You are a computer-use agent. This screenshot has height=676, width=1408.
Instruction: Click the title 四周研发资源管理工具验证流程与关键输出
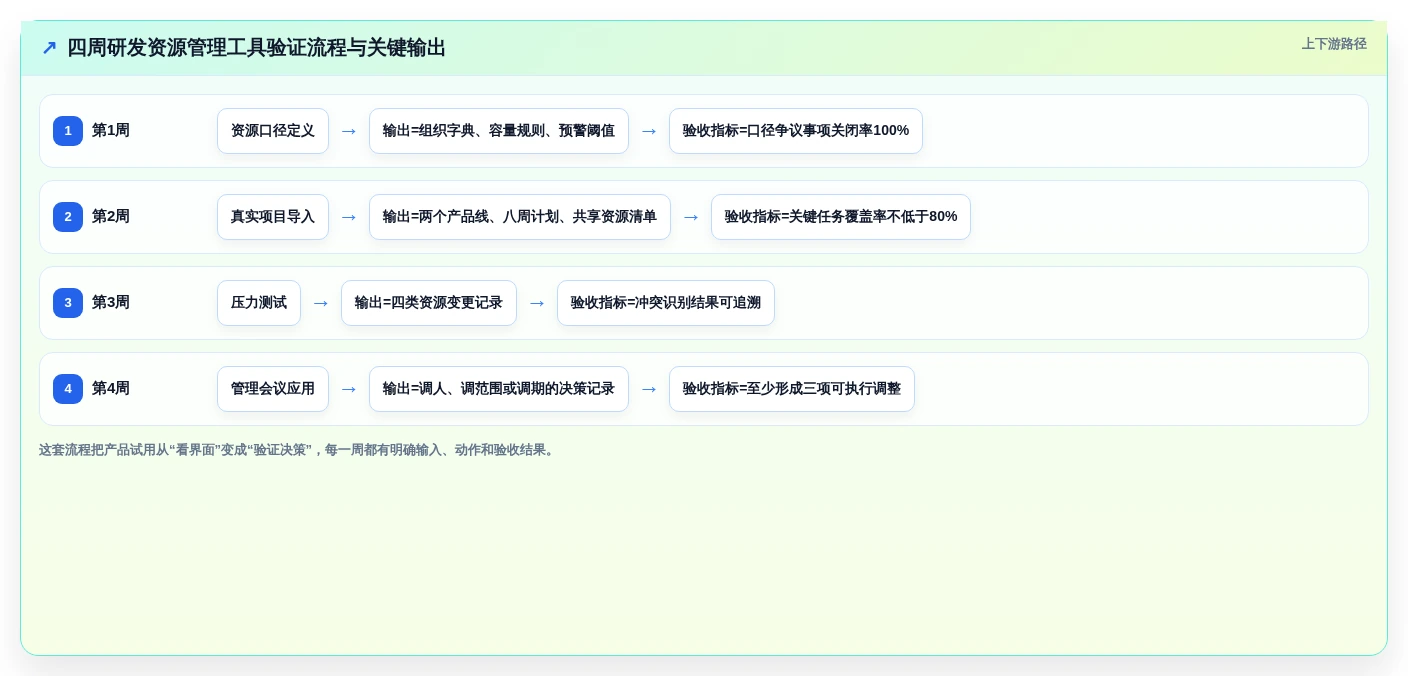pos(256,47)
